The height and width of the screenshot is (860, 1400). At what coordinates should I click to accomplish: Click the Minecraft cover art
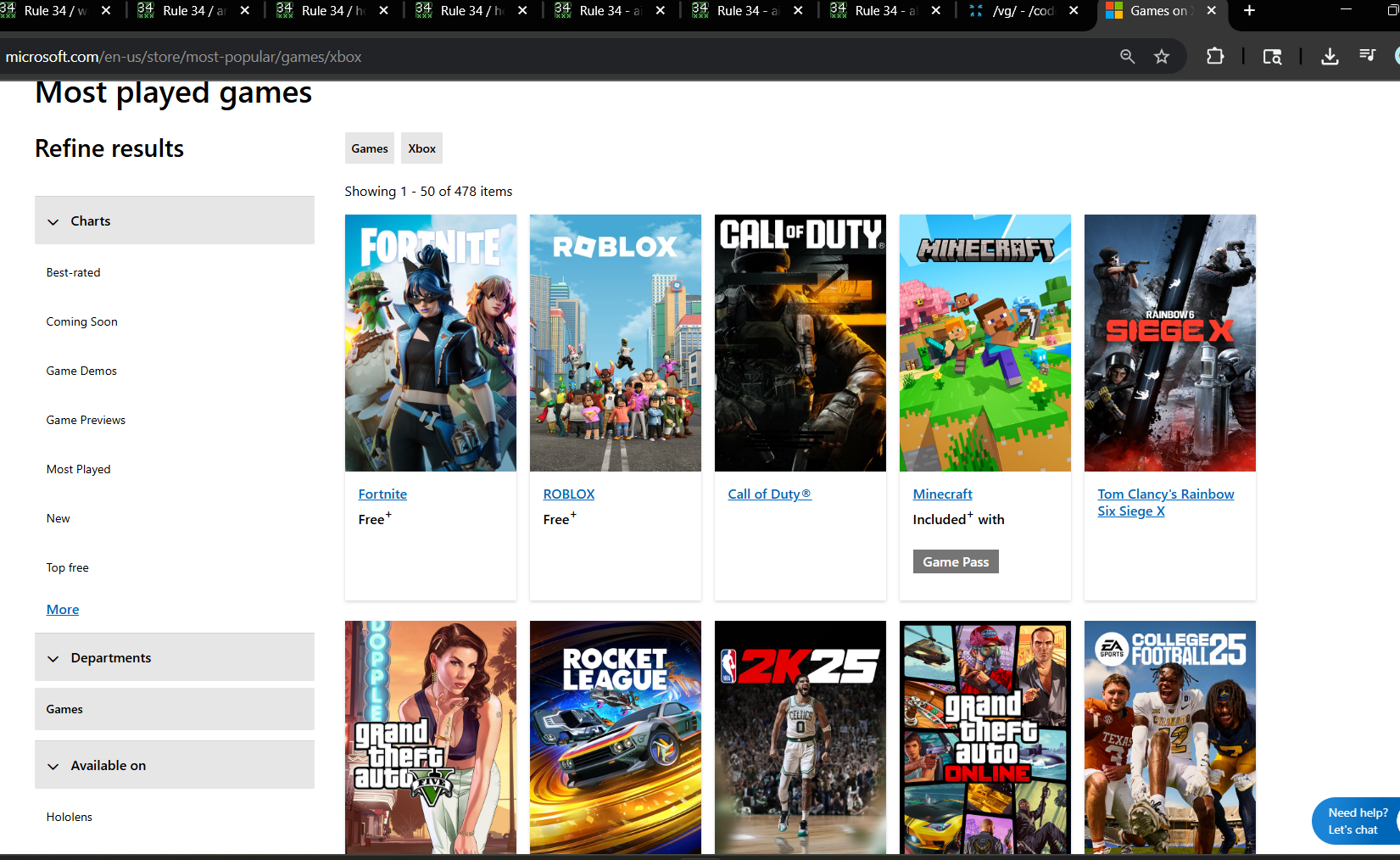(985, 343)
